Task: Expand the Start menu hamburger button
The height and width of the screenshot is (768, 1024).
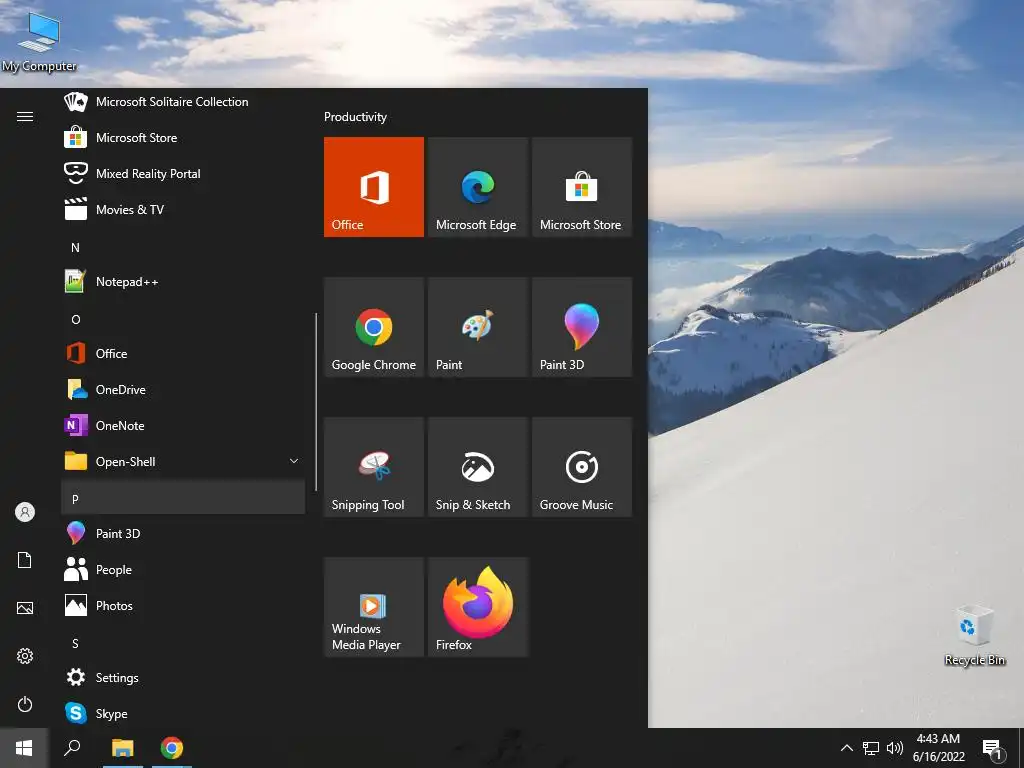Action: click(25, 116)
